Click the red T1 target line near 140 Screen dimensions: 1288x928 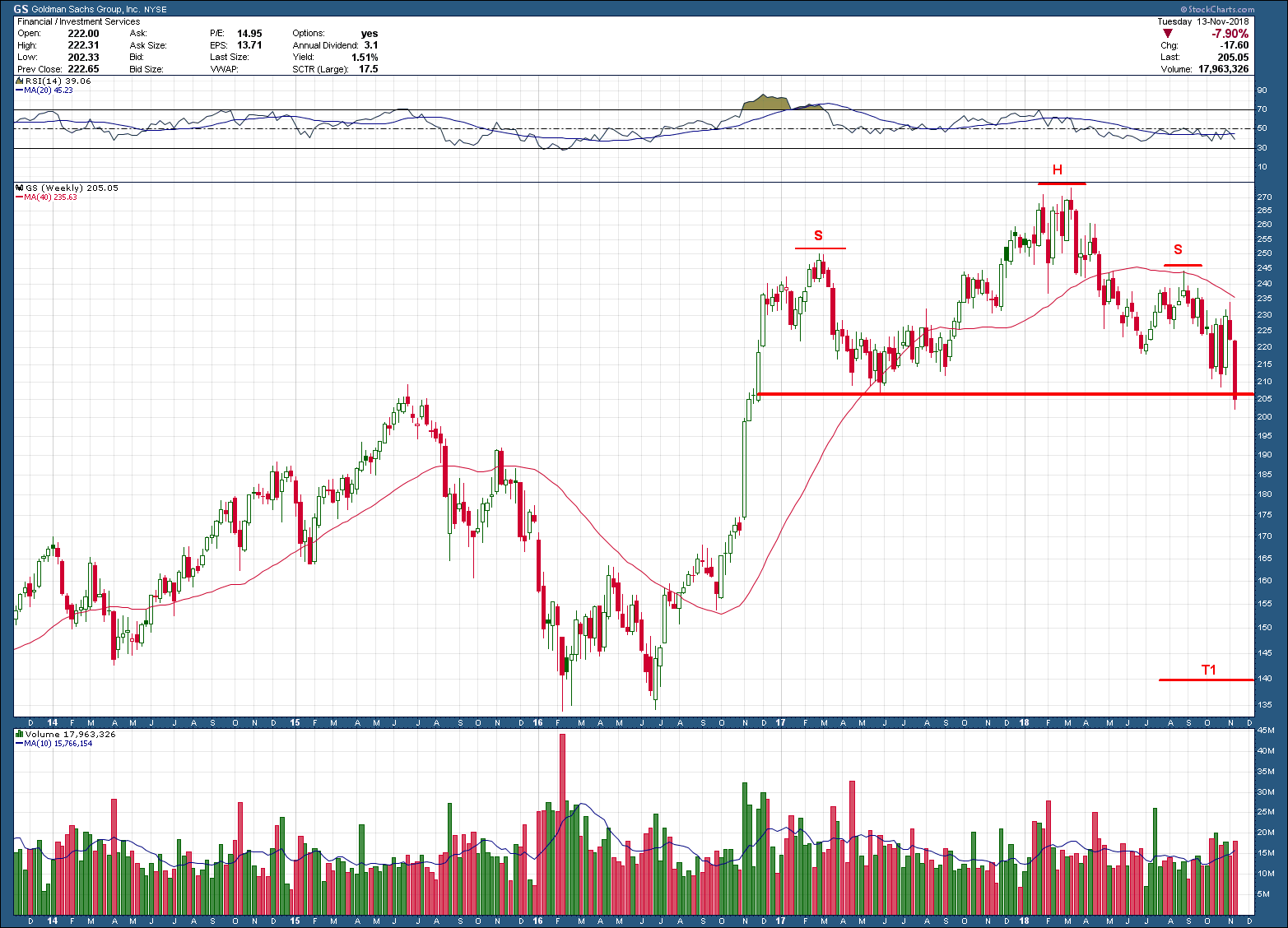pos(1206,680)
